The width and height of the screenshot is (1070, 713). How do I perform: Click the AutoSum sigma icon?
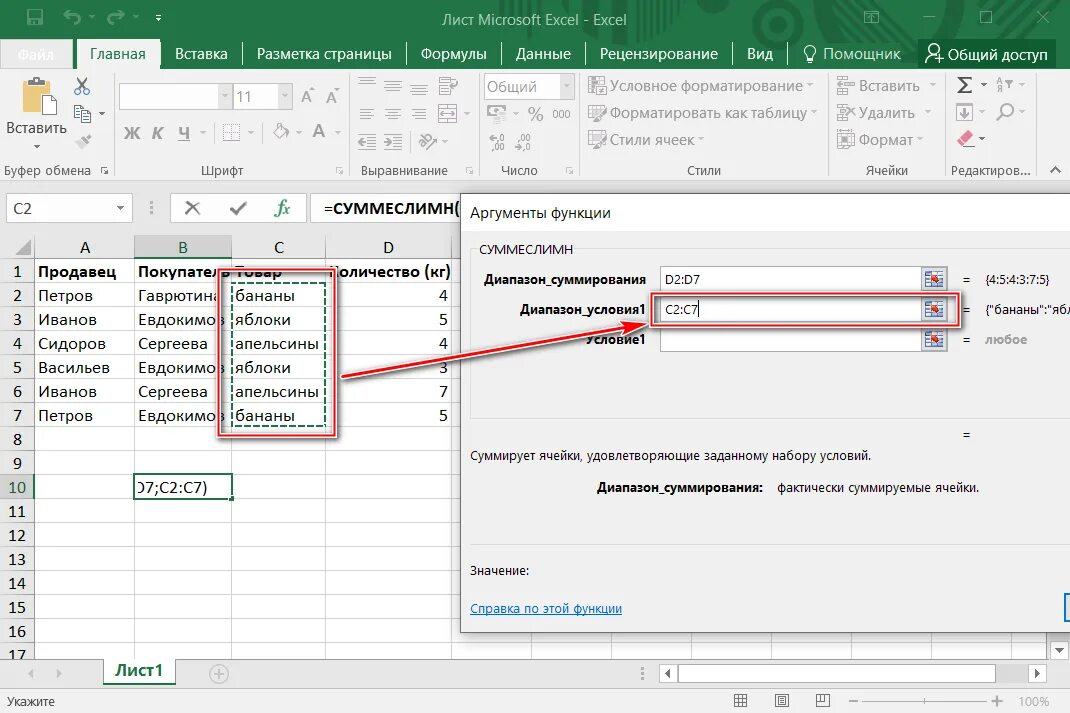click(x=964, y=85)
